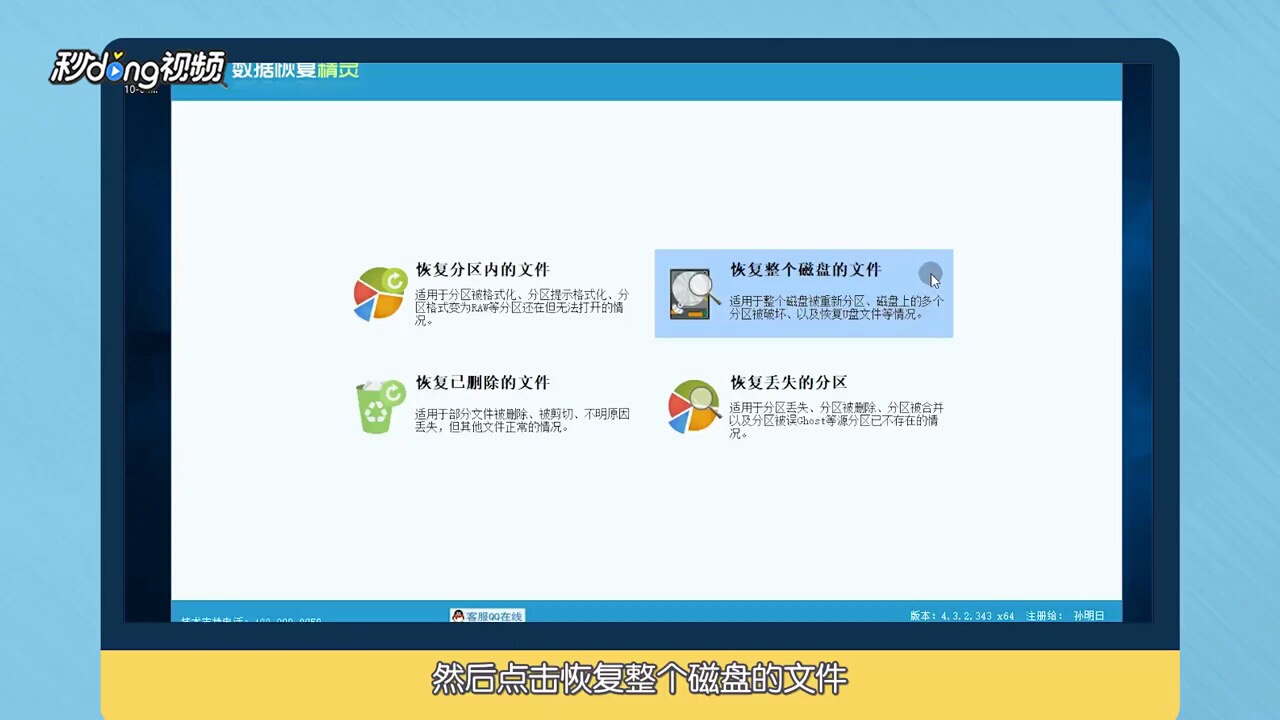Image resolution: width=1280 pixels, height=720 pixels.
Task: Click the description text under 恢复丢失的分区
Action: [836, 421]
